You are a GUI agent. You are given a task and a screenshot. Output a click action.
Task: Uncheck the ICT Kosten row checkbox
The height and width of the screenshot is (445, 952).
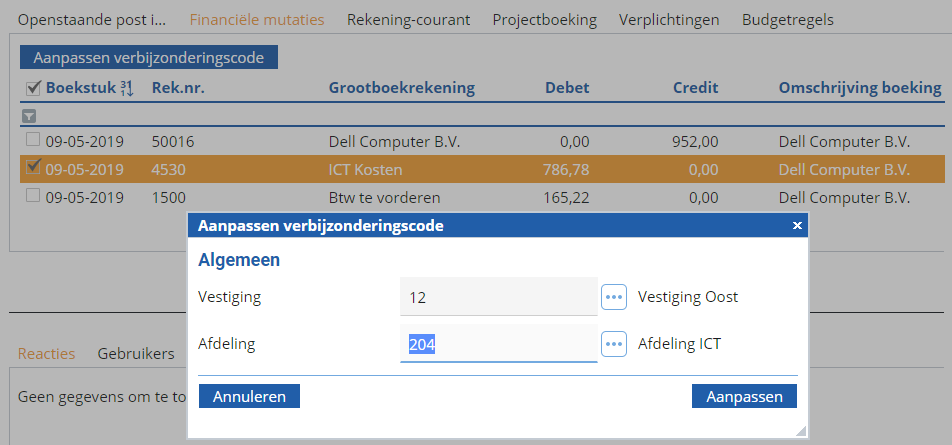pyautogui.click(x=33, y=168)
